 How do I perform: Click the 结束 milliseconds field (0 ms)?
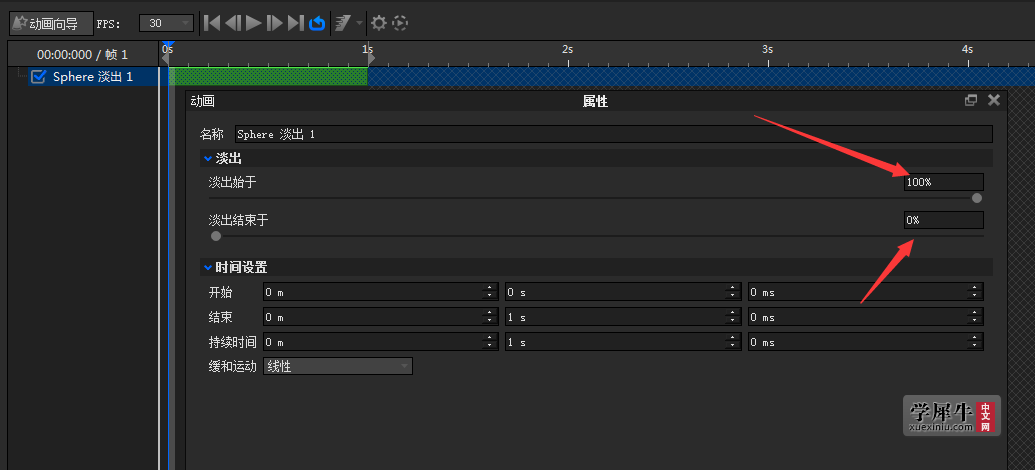pos(865,318)
